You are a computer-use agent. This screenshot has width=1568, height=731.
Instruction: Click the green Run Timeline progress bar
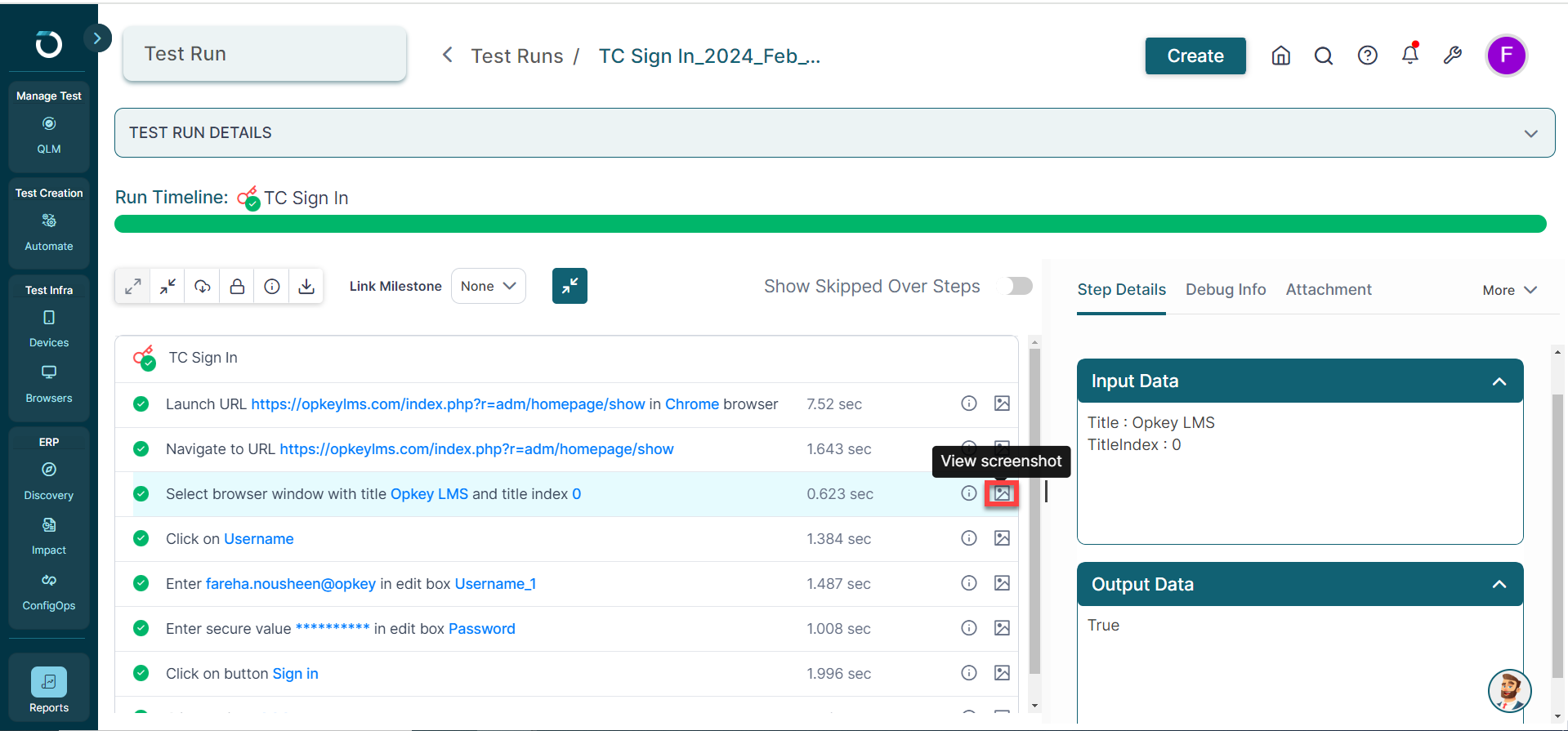[x=830, y=224]
